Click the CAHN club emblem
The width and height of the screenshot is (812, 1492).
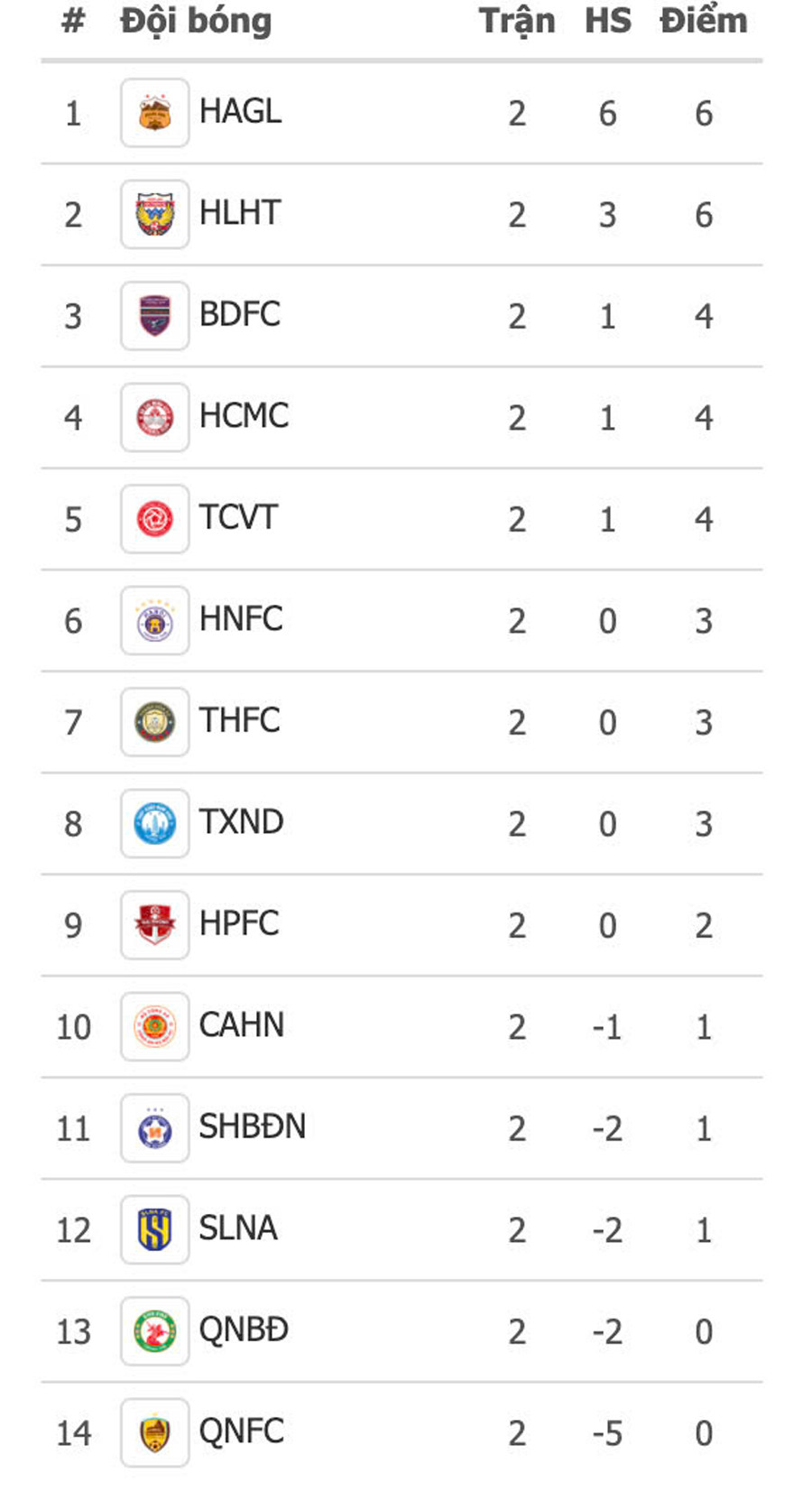154,1027
